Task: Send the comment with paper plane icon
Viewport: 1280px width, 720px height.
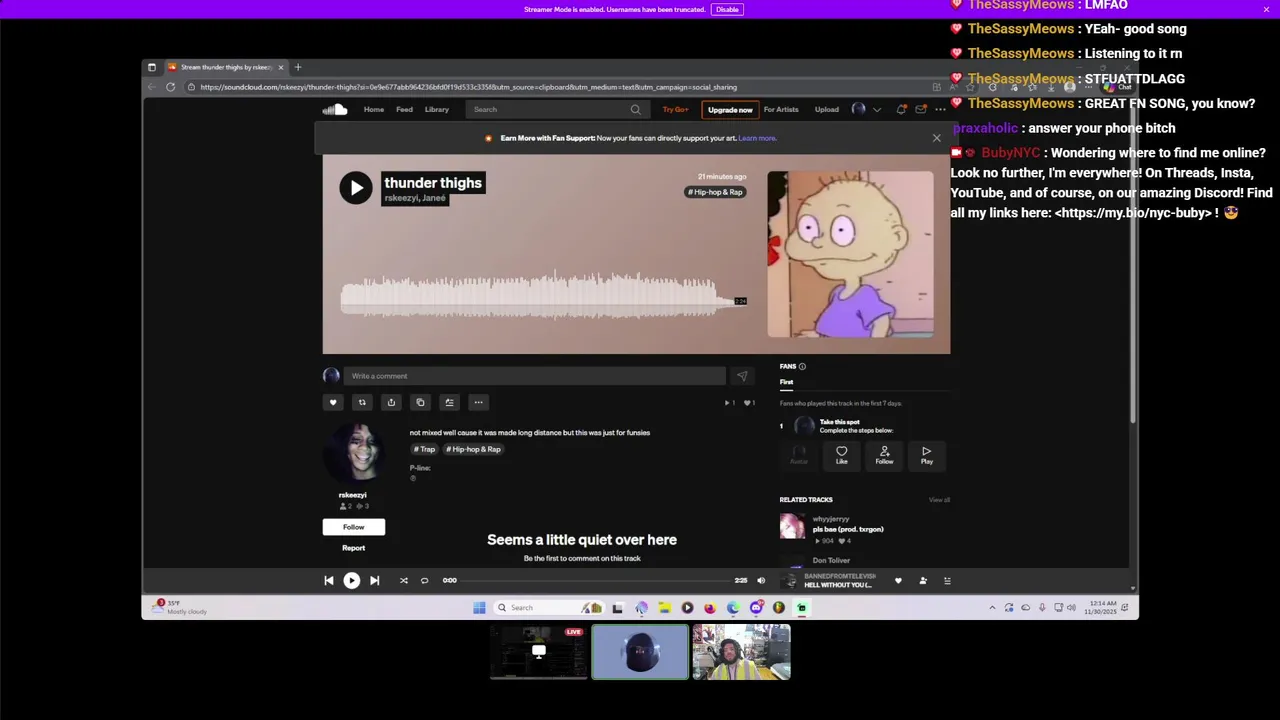Action: [x=742, y=376]
